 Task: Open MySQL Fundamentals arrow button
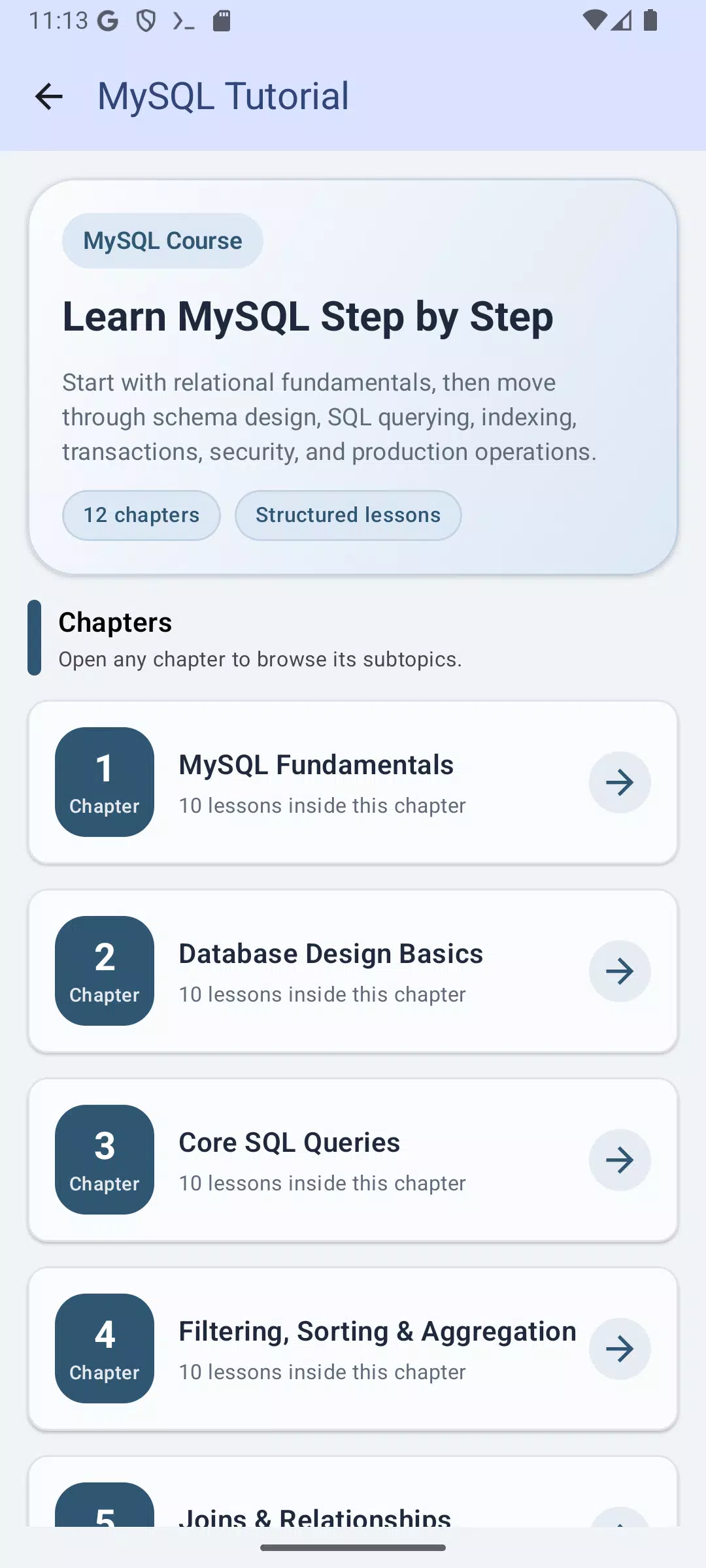click(620, 782)
